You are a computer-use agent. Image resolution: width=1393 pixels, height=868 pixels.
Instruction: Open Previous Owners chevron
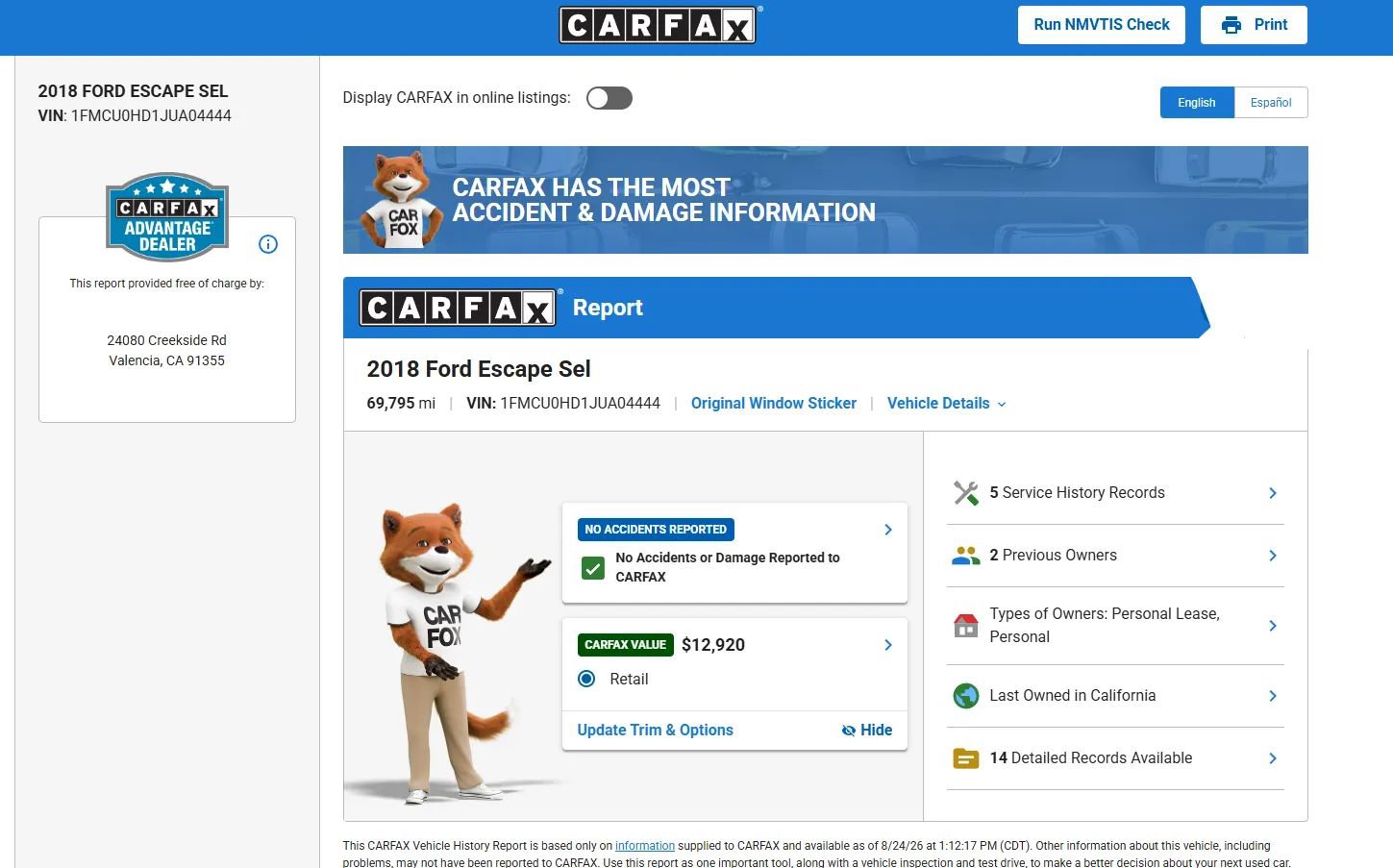(x=1273, y=556)
